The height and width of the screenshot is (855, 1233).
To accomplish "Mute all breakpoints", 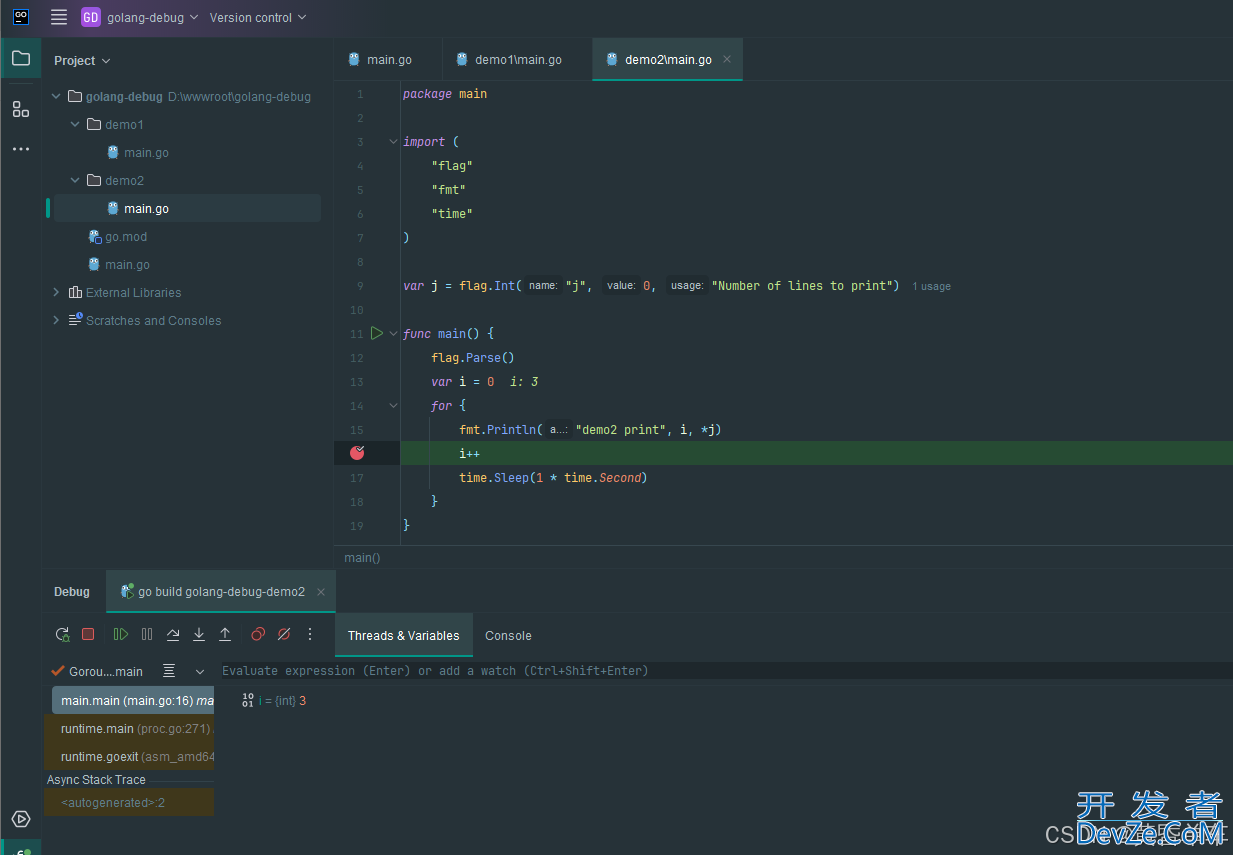I will click(x=284, y=634).
